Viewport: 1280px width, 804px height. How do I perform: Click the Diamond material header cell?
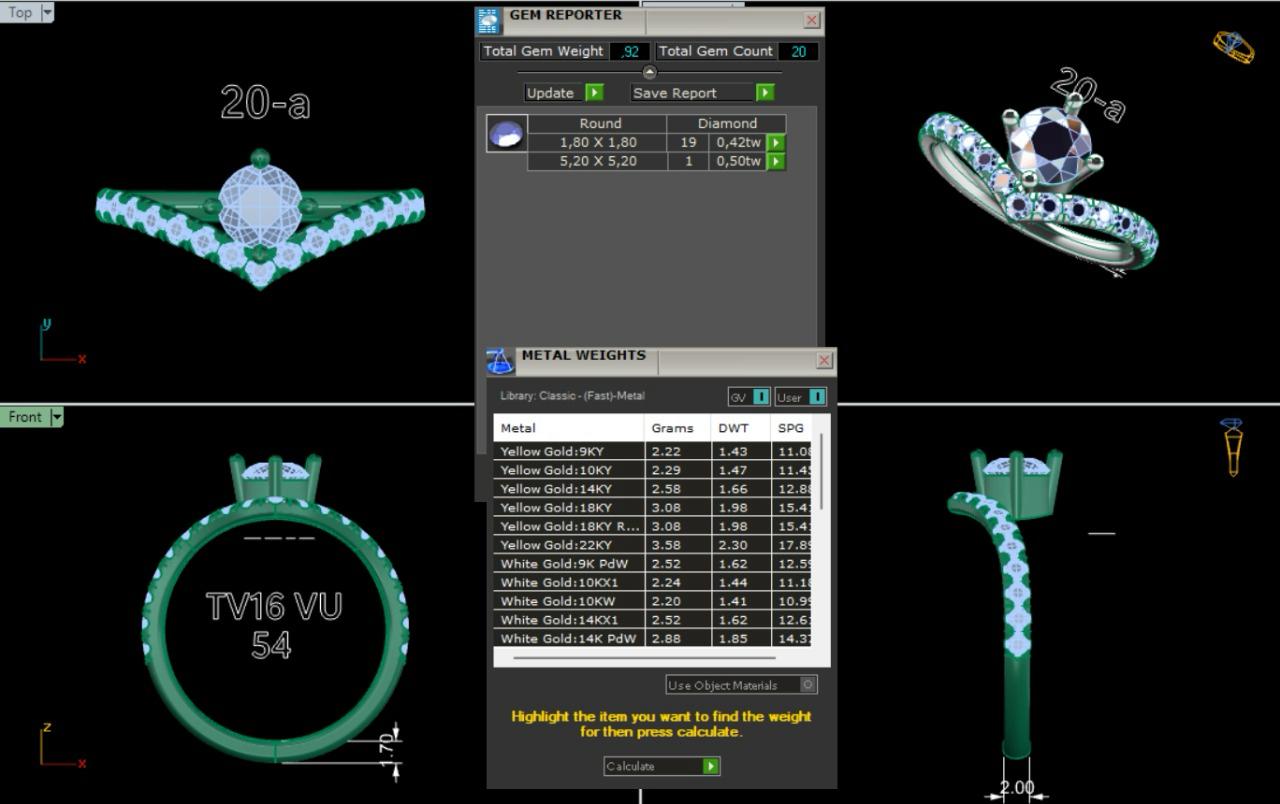pos(727,124)
